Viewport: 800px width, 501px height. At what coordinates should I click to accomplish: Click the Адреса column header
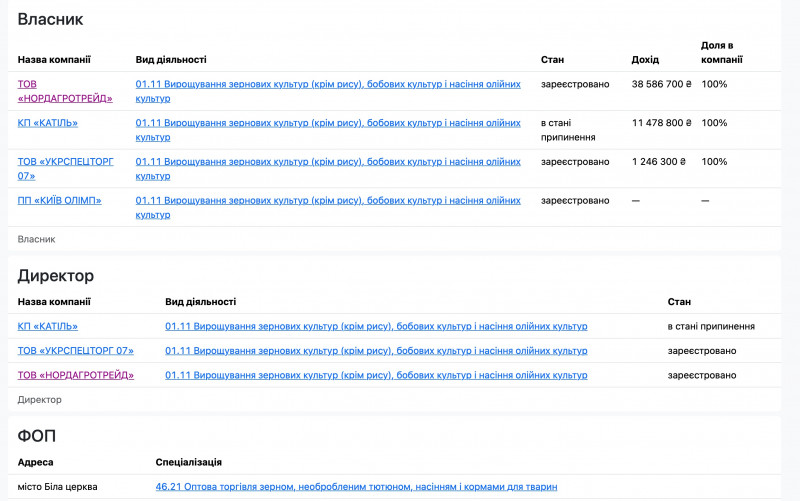pyautogui.click(x=35, y=462)
